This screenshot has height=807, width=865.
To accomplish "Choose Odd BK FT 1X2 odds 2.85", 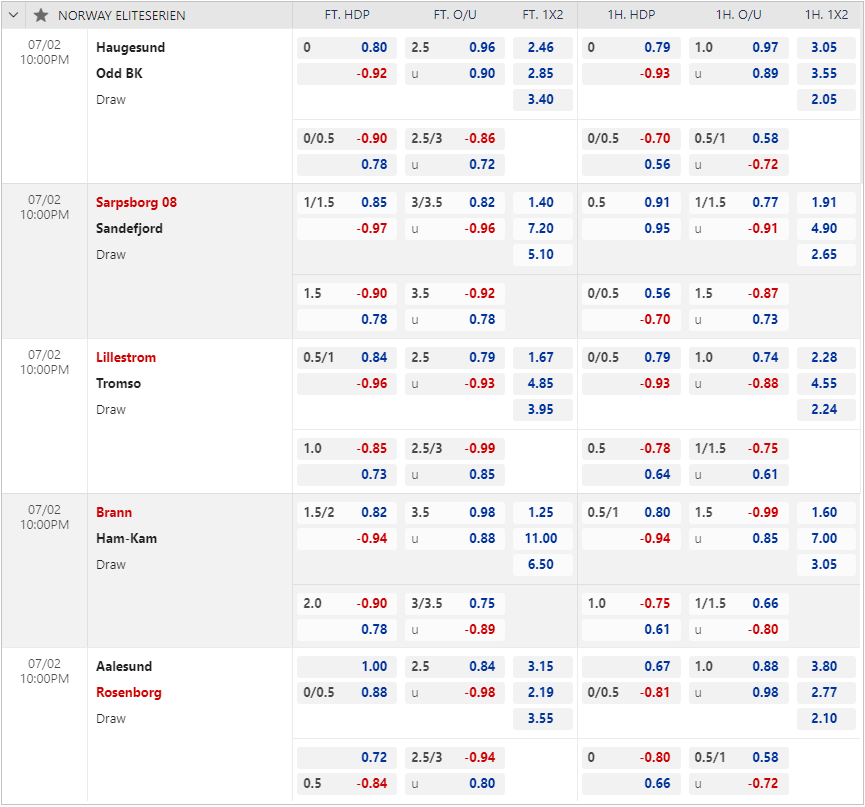I will (542, 73).
